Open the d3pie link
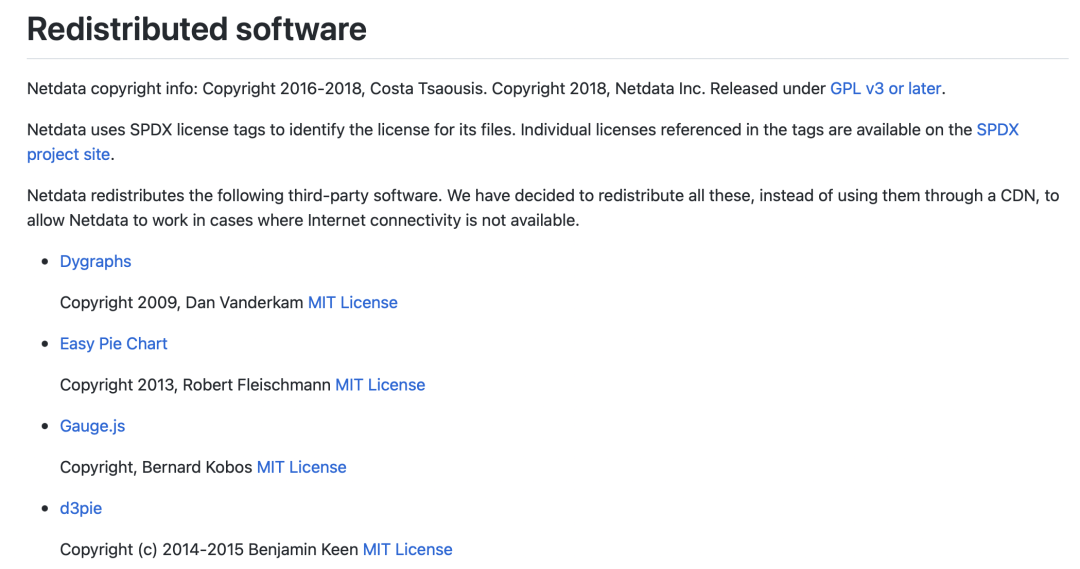The height and width of the screenshot is (569, 1080). (x=81, y=508)
